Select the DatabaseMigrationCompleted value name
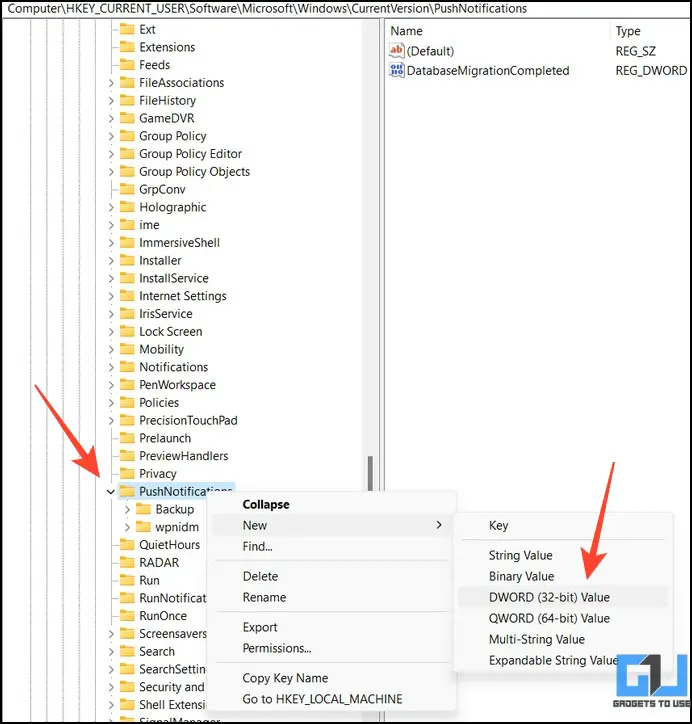 click(x=488, y=71)
